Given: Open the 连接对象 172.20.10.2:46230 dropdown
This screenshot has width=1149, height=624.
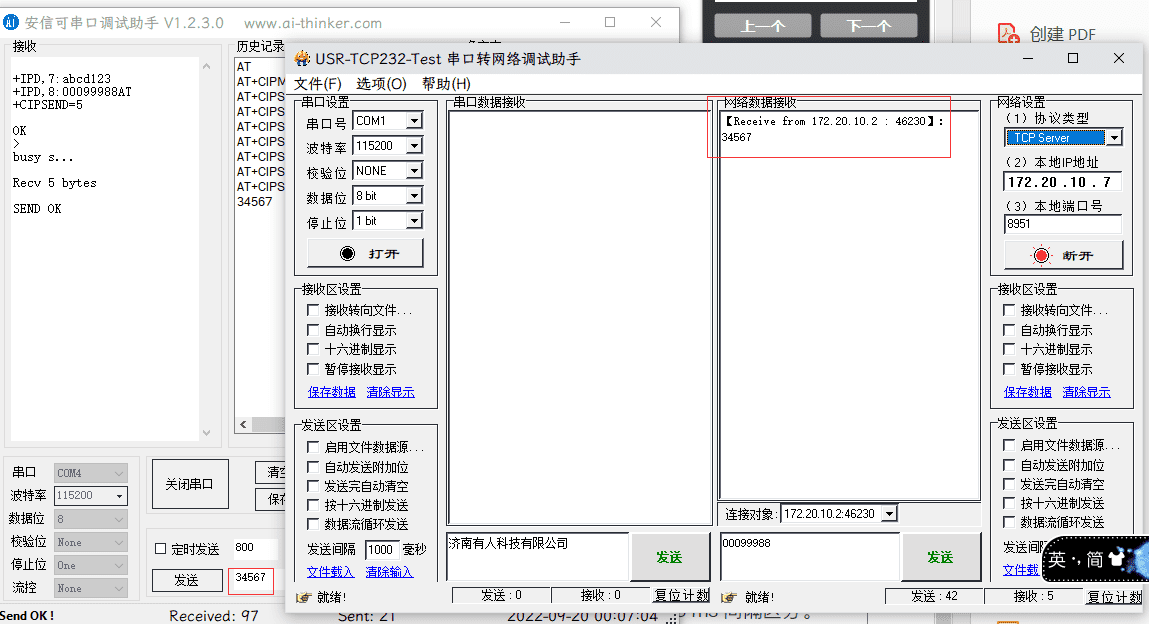Looking at the screenshot, I should click(888, 514).
